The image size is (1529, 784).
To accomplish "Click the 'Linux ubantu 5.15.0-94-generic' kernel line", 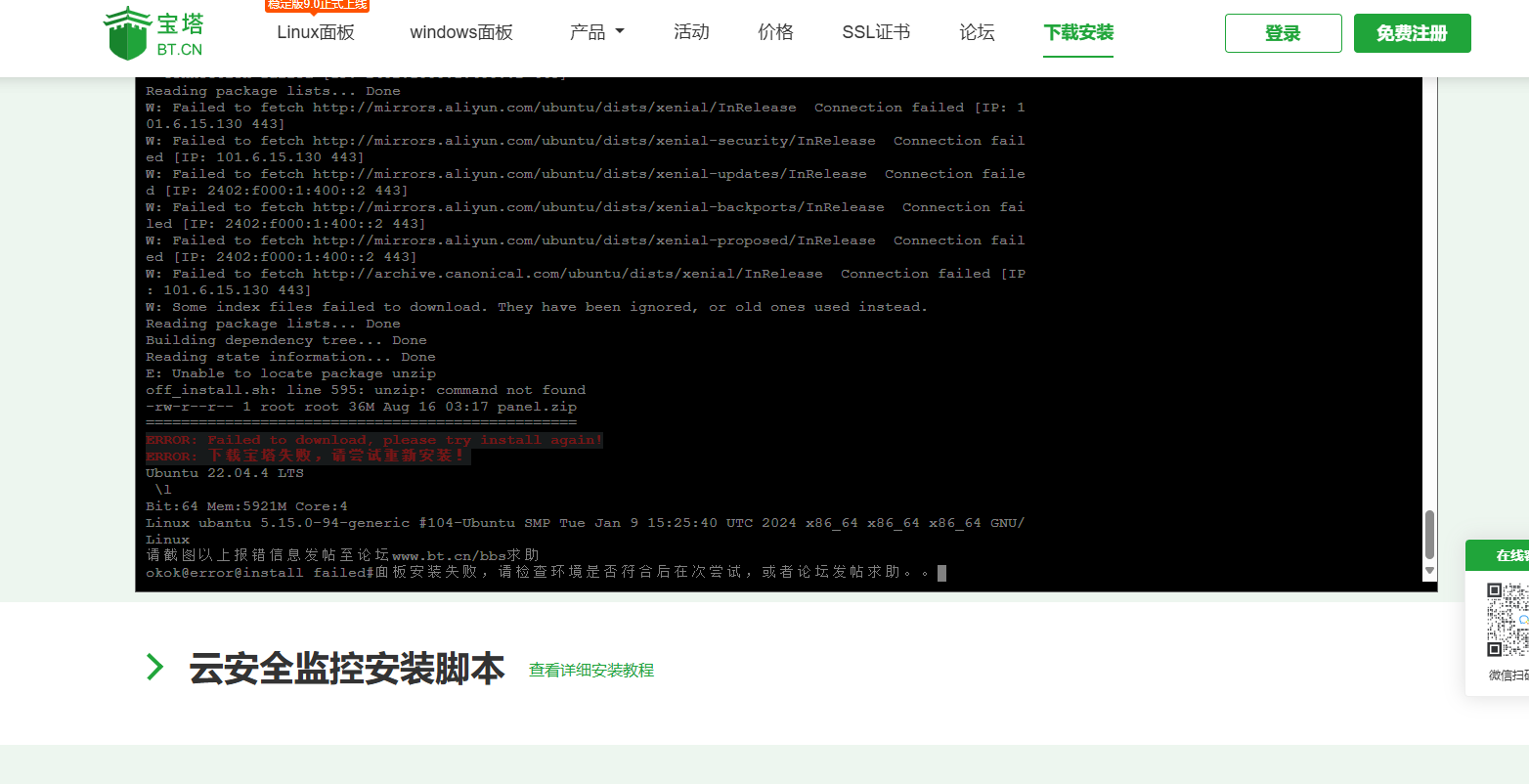I will 586,531.
